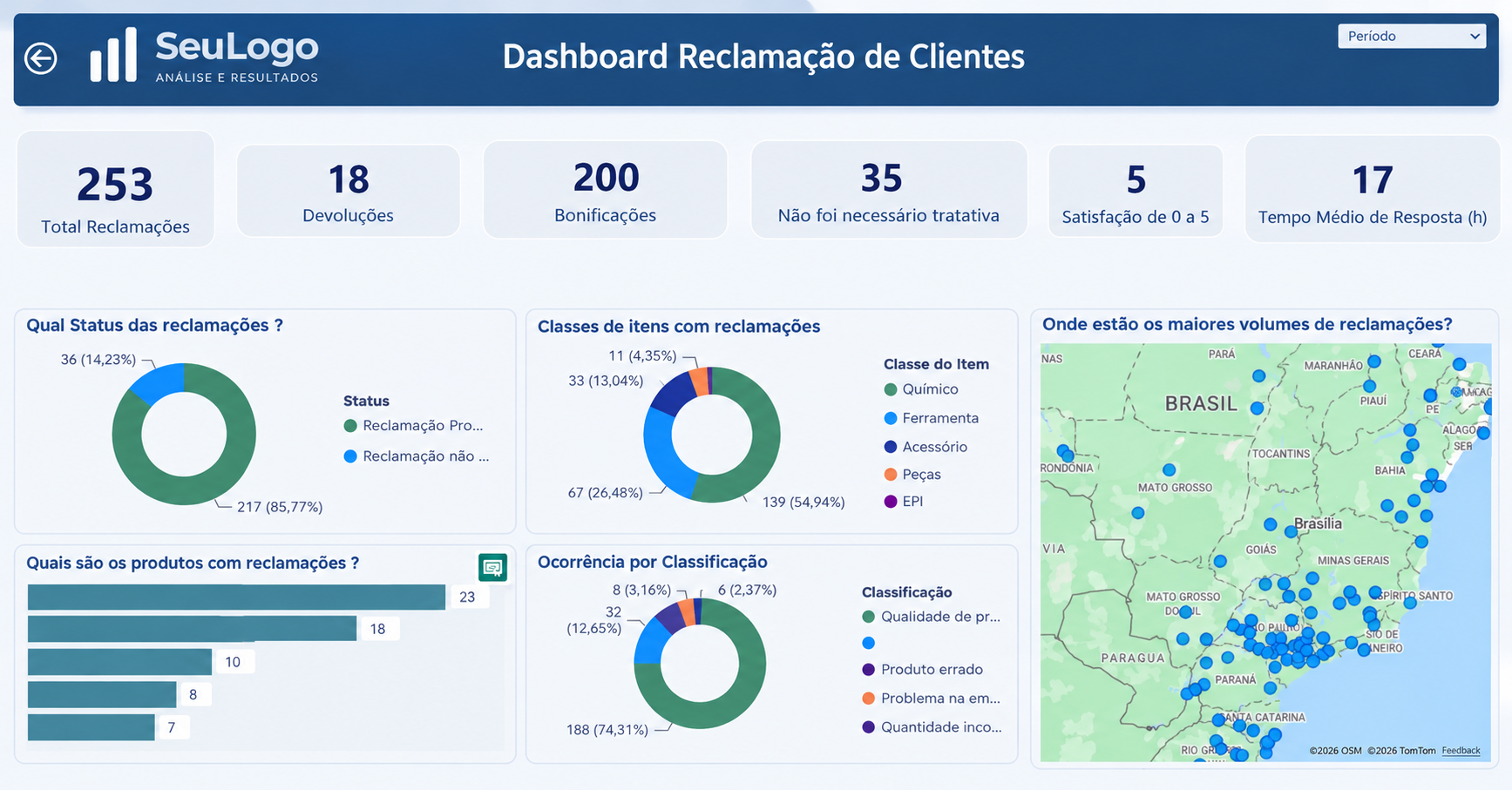Open the Período dropdown
The width and height of the screenshot is (1512, 790).
1412,36
